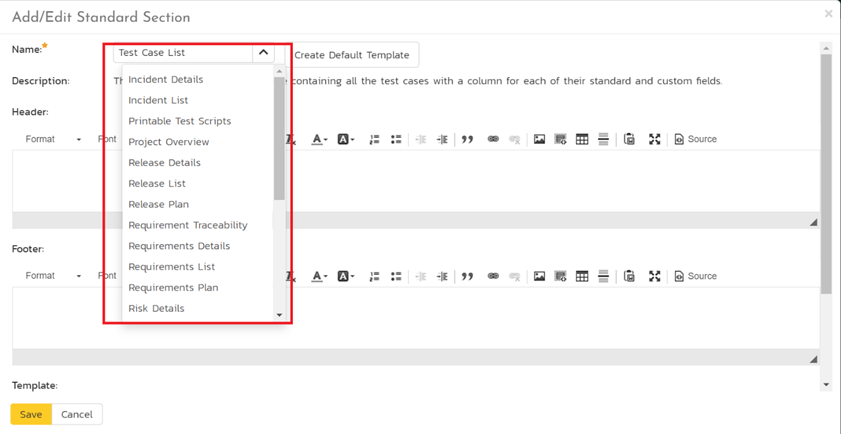This screenshot has height=434, width=841.
Task: Choose Printable Test Scripts option
Action: (179, 121)
